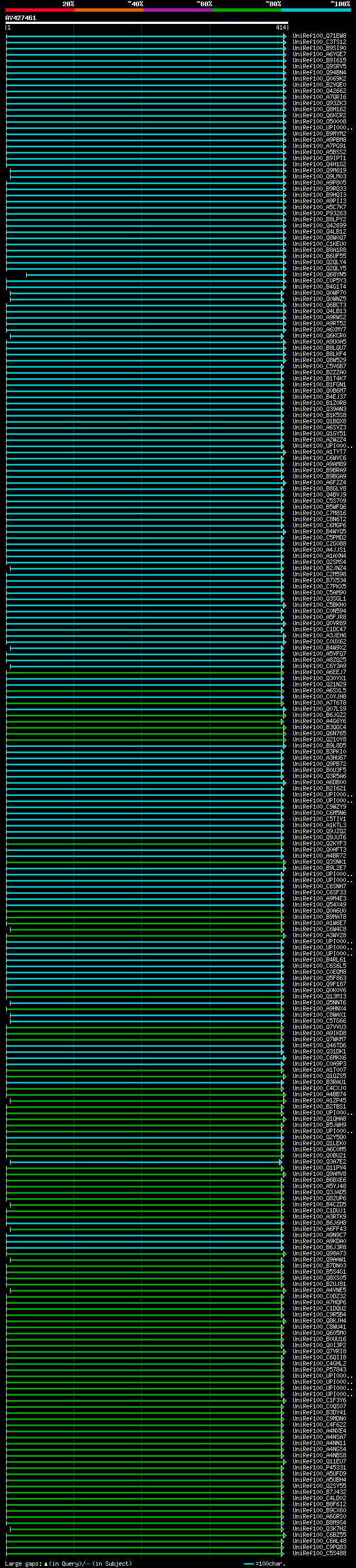Click alignment bar of UniRef100_Q6KCR0

coord(147,335)
